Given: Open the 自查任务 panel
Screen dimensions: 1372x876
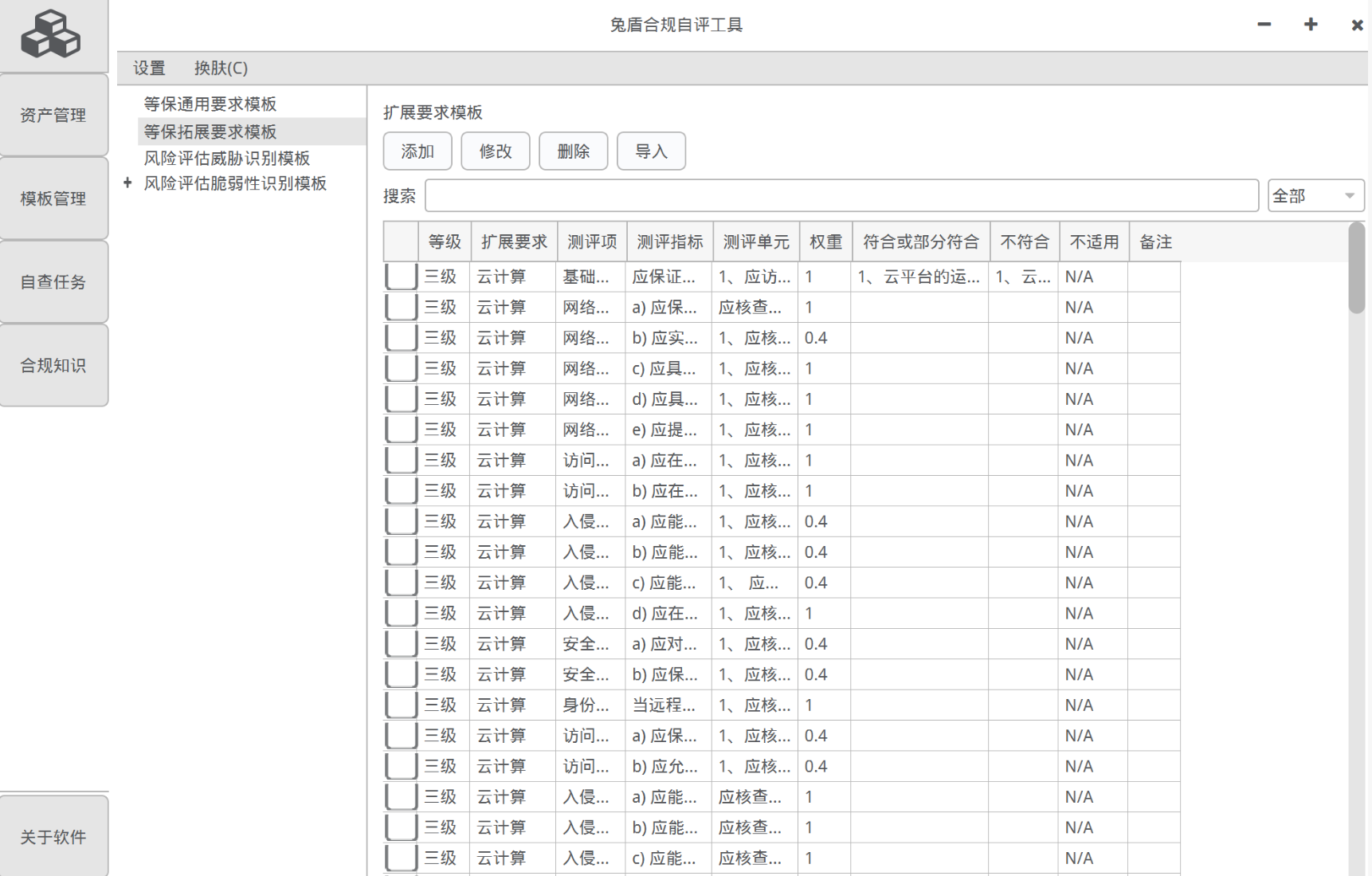Looking at the screenshot, I should tap(53, 281).
